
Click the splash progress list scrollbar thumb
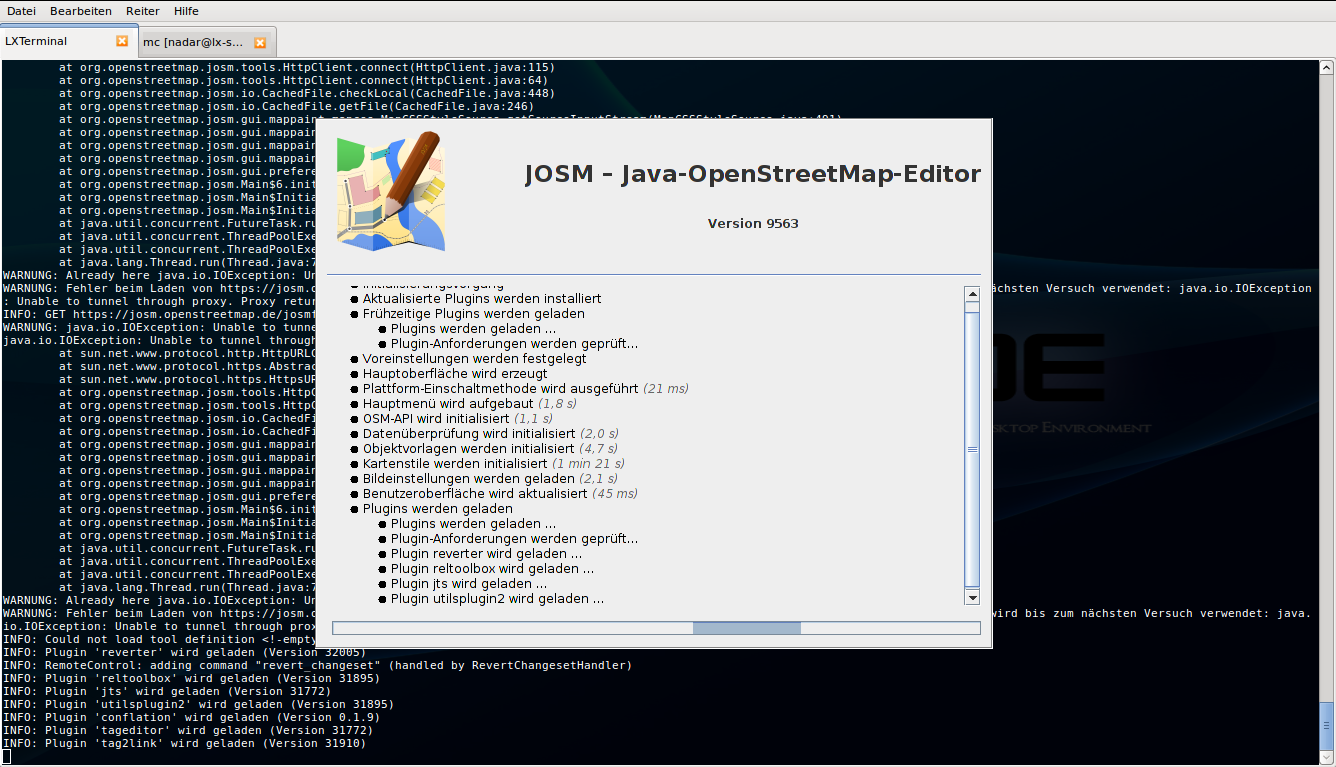(972, 449)
